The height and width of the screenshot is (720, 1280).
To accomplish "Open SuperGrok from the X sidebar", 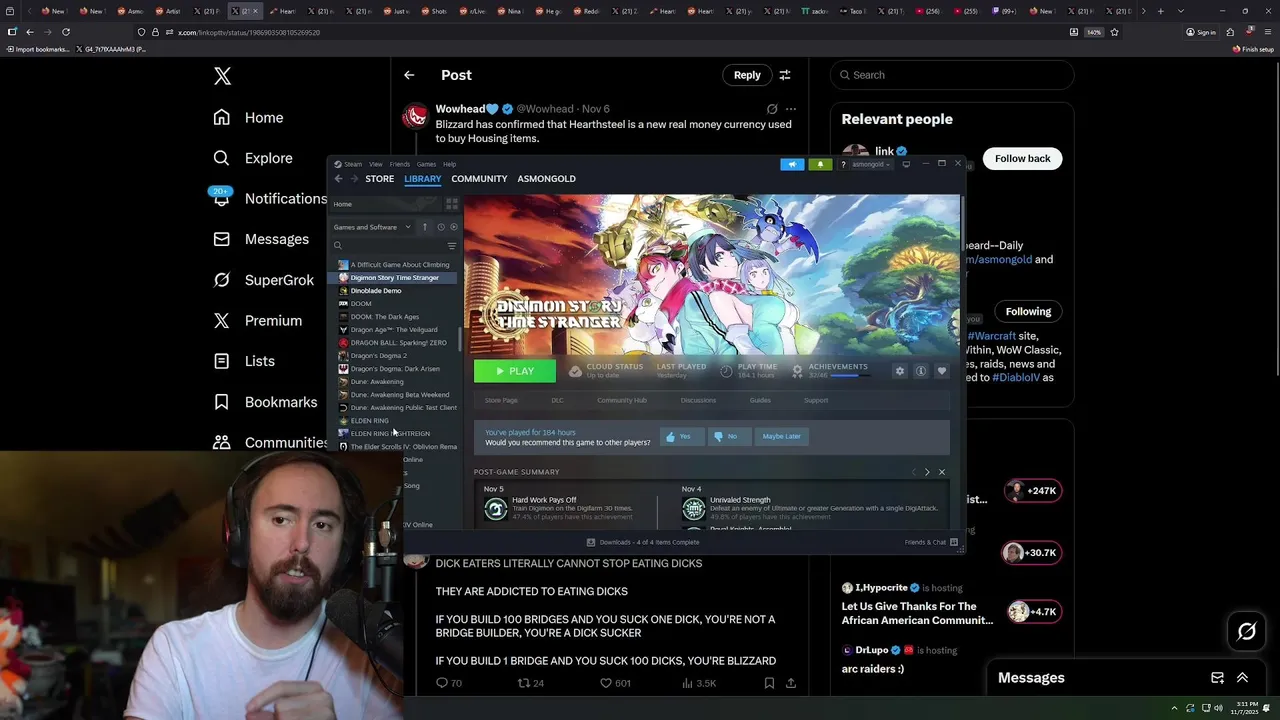I will tap(264, 280).
